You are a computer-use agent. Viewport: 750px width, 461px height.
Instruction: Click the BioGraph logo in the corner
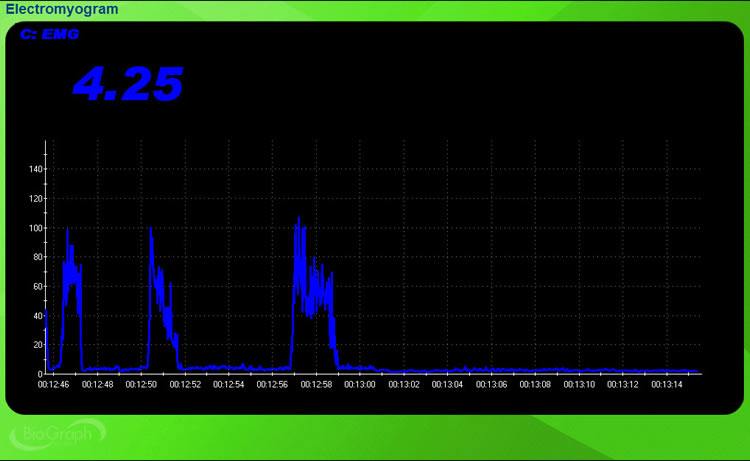[58, 434]
